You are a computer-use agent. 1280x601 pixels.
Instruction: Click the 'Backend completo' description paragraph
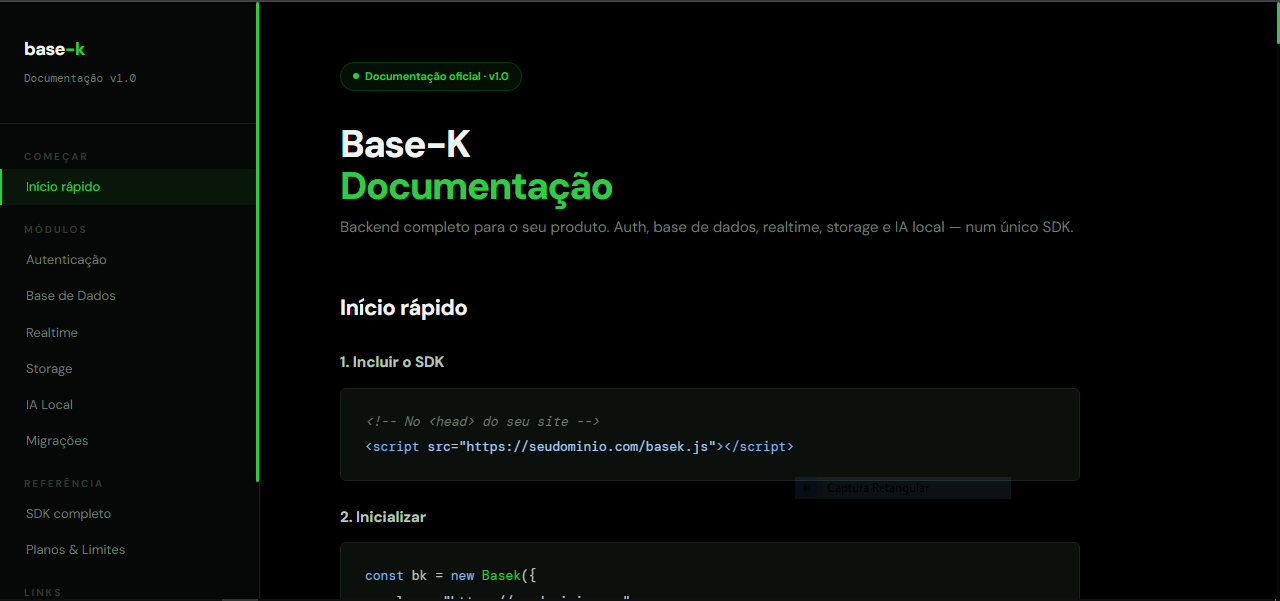tap(707, 227)
